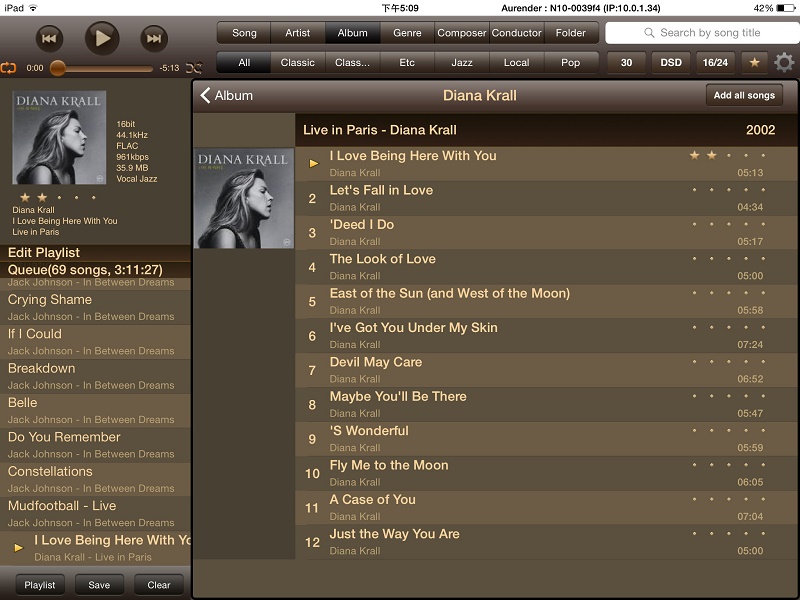The width and height of the screenshot is (800, 600).
Task: Tap the Live in Paris album art in list
Action: coord(244,198)
